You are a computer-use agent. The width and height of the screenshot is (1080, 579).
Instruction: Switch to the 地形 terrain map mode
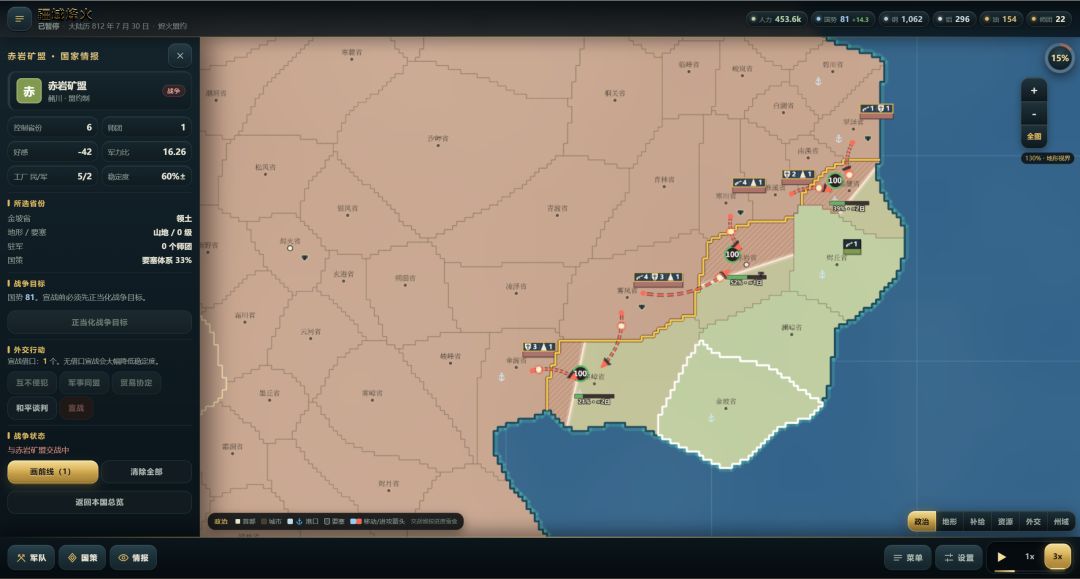tap(949, 522)
